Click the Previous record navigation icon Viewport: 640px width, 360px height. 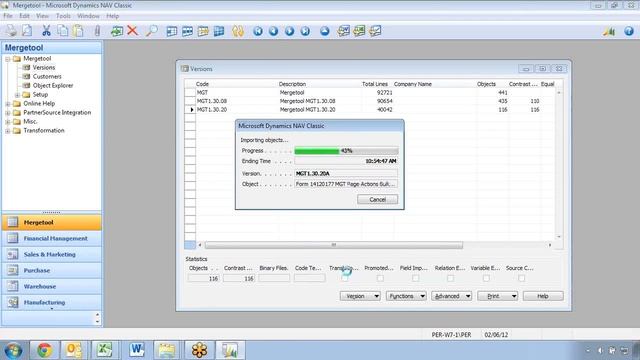point(273,31)
